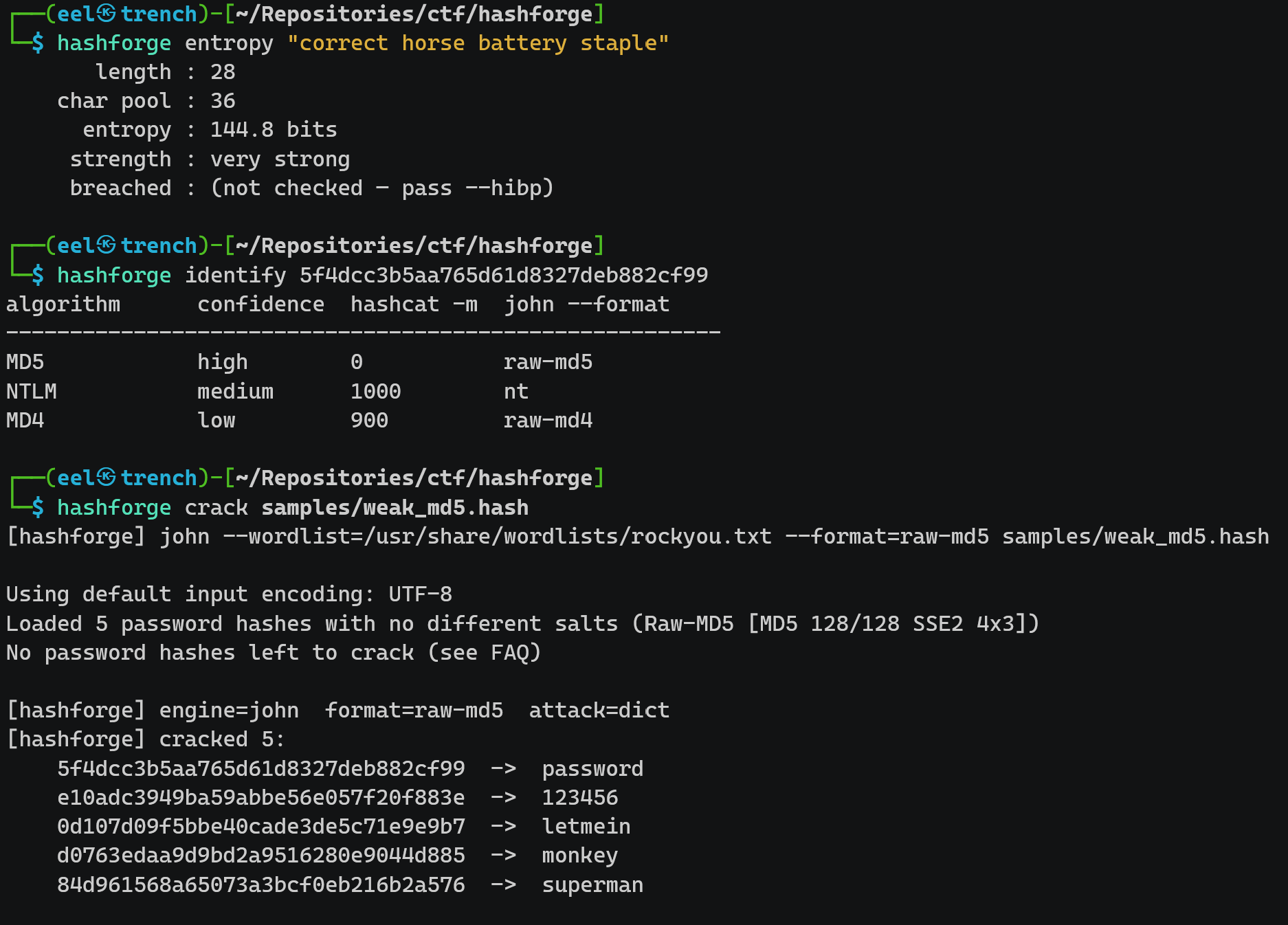Click hash 5f4dcc3b... in cracked list

(x=261, y=769)
